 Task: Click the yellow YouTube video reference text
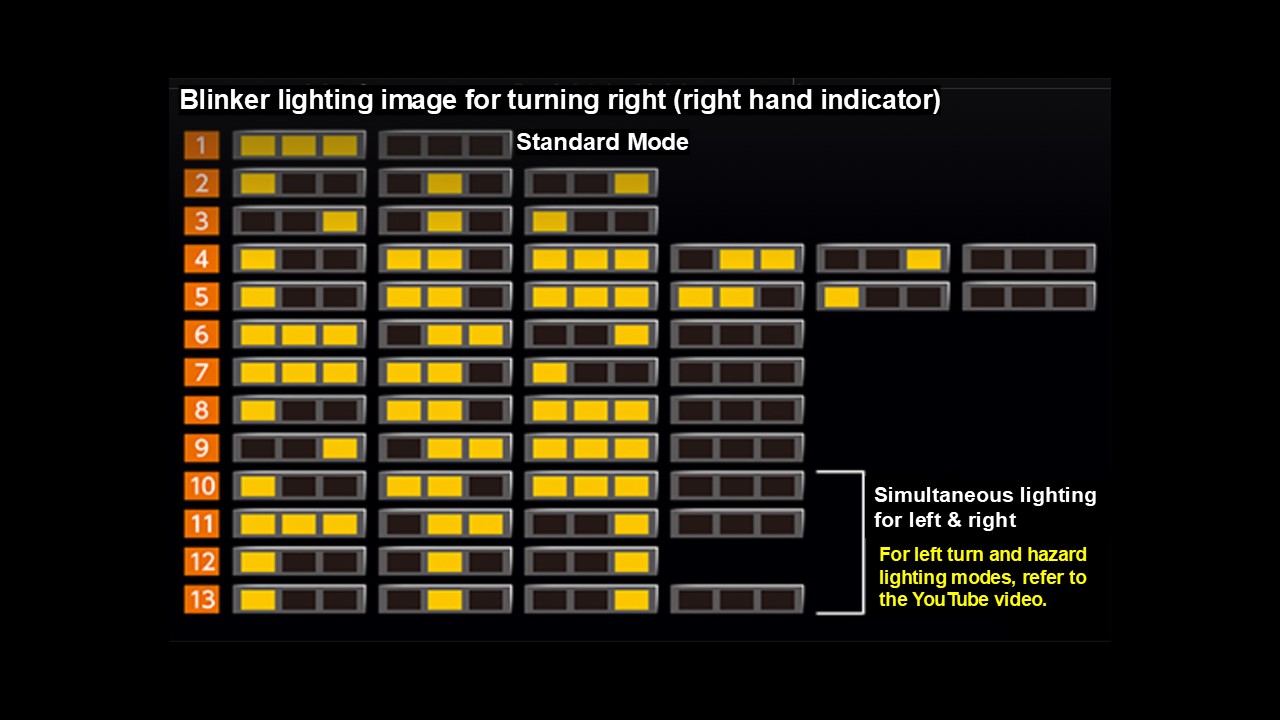pyautogui.click(x=982, y=577)
